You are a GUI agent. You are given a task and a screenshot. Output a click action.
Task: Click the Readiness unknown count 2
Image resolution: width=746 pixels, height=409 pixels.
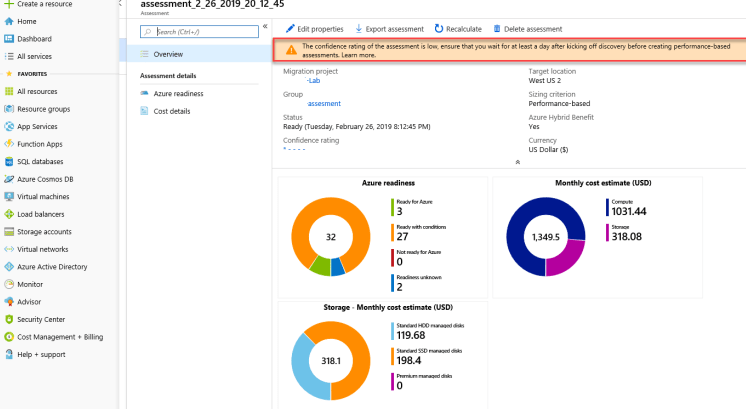[400, 287]
